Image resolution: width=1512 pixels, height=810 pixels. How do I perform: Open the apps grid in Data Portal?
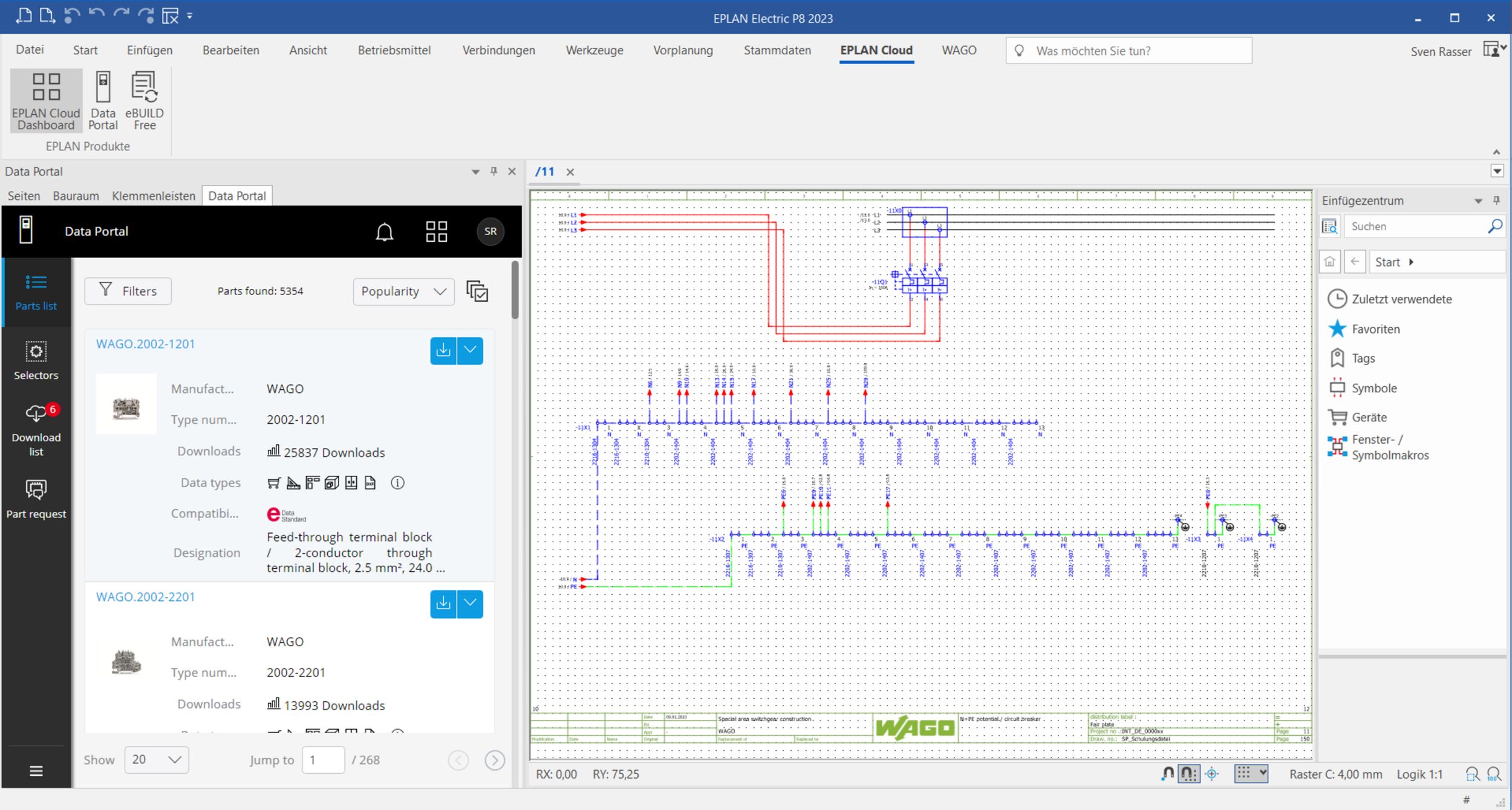pos(436,232)
